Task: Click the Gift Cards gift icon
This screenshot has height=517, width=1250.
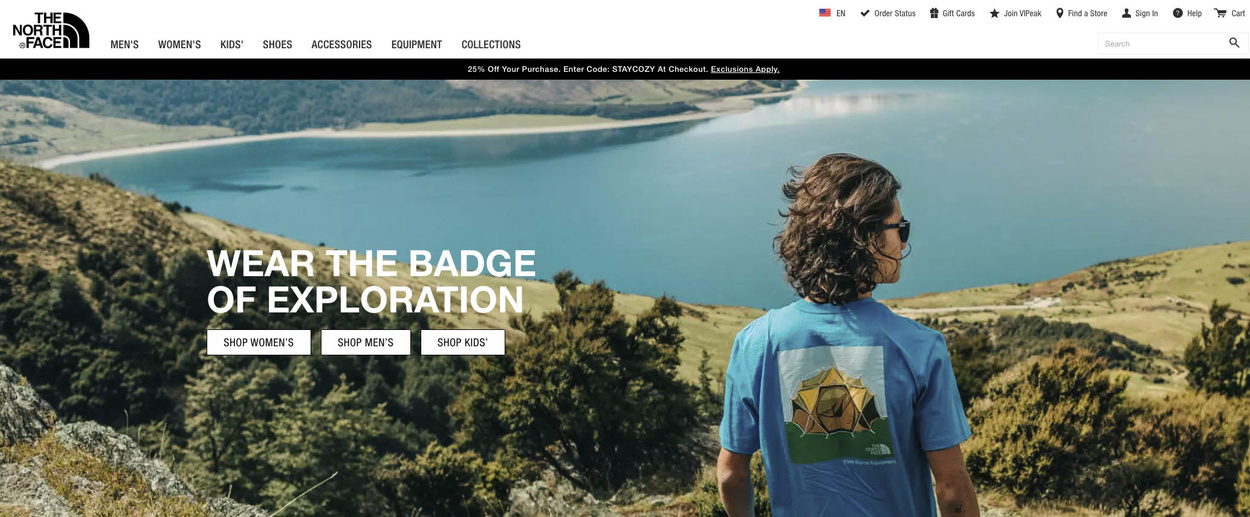Action: coord(934,13)
